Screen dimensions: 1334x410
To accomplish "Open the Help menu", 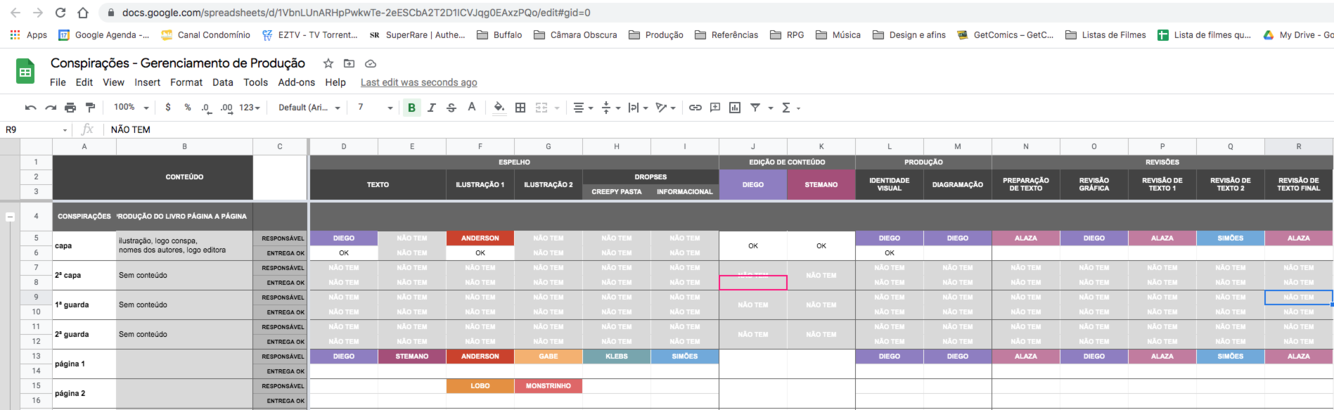I will click(x=336, y=82).
